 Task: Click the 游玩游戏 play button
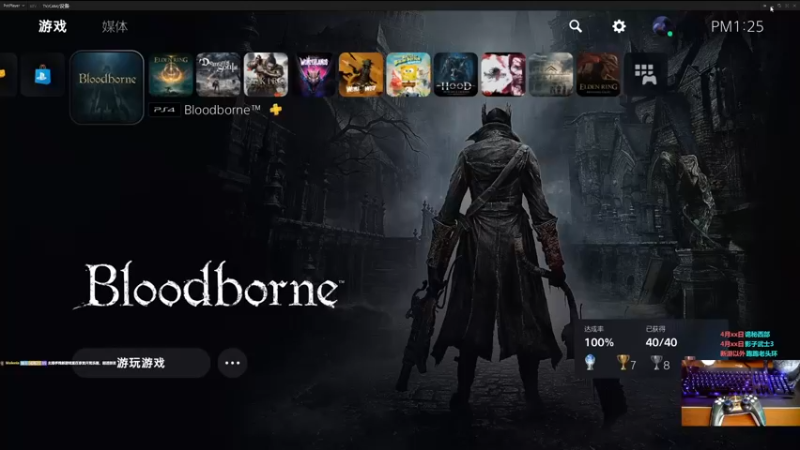[141, 363]
